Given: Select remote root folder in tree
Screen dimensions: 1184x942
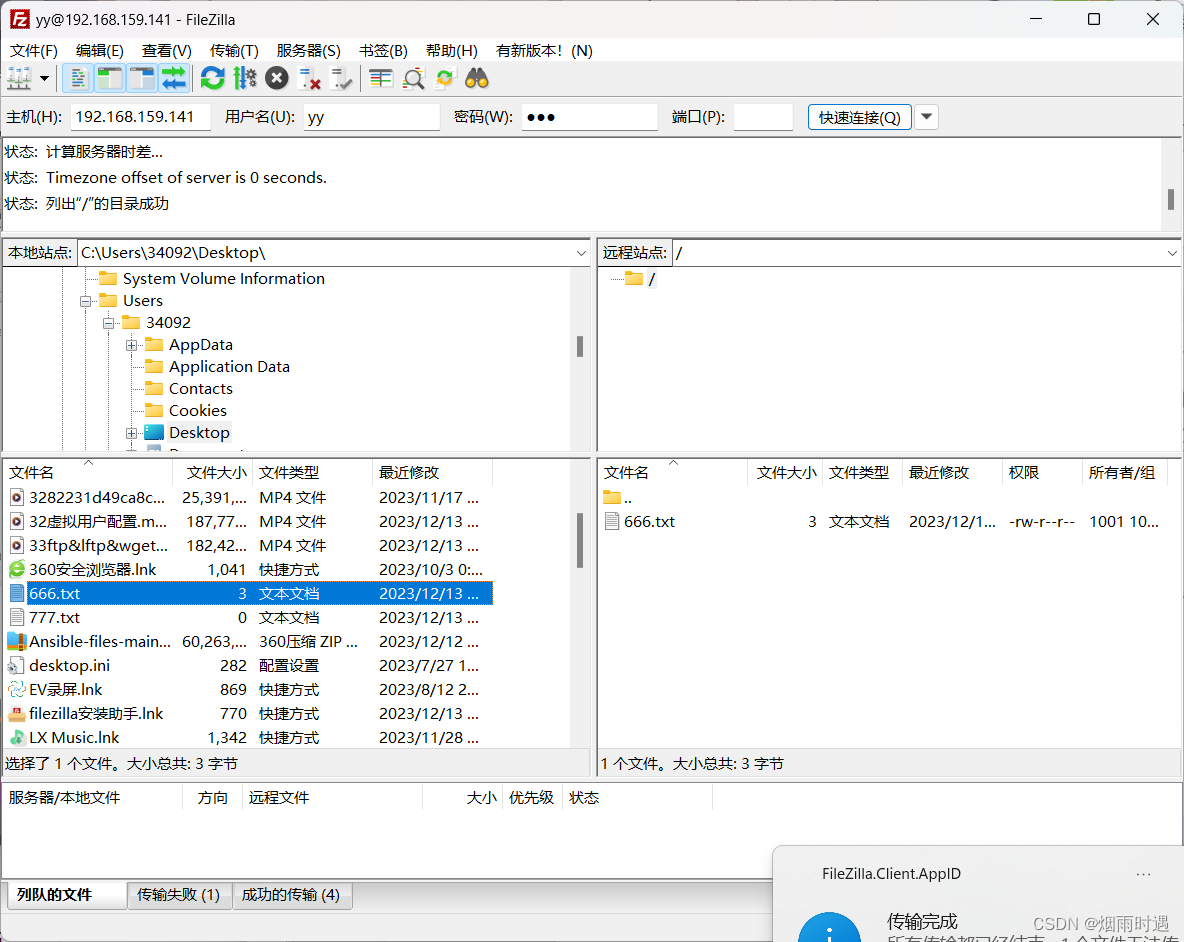Looking at the screenshot, I should pyautogui.click(x=641, y=279).
